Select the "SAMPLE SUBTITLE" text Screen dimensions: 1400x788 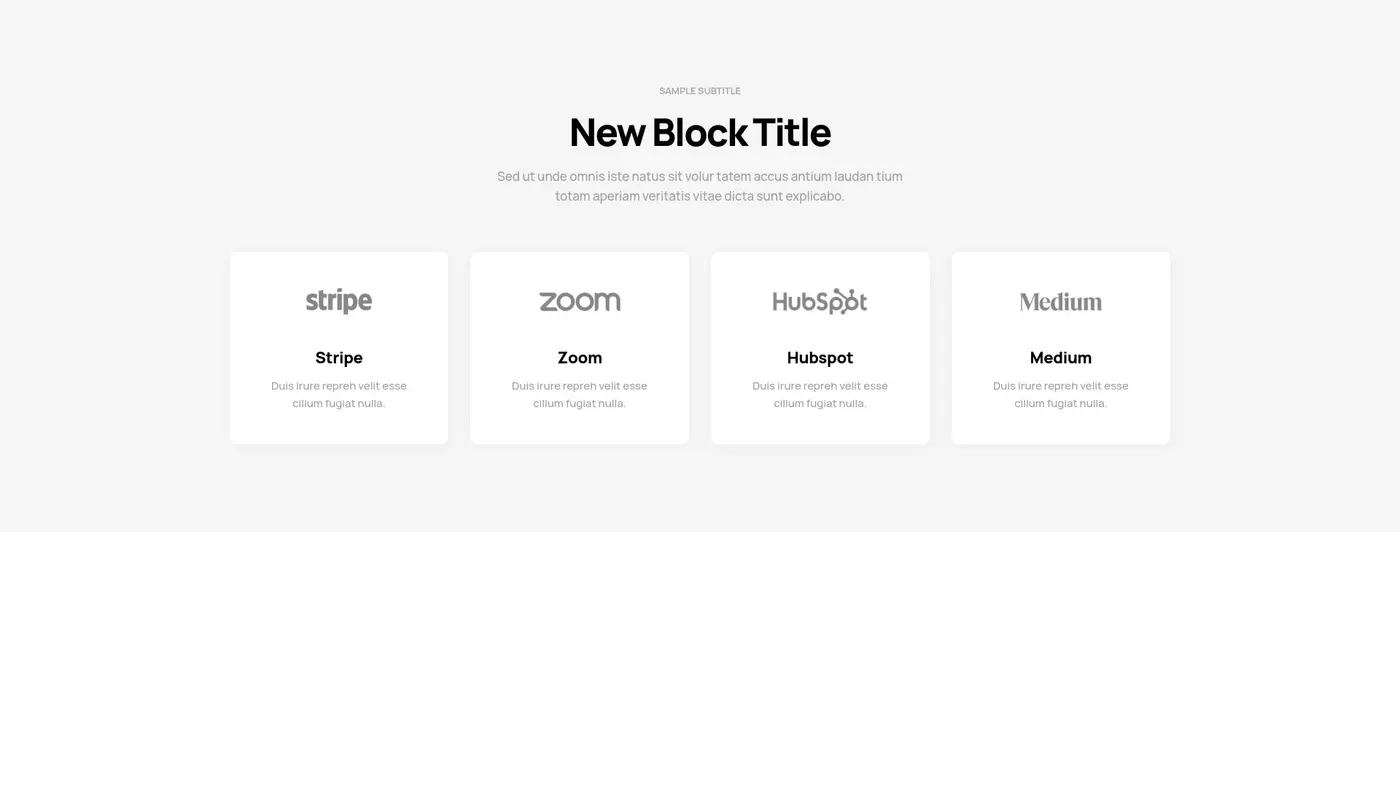[700, 91]
